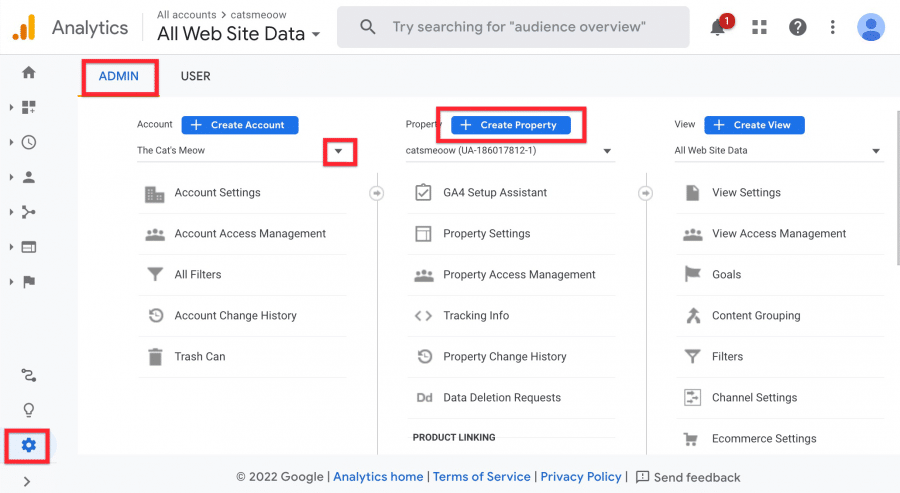Open the catsmeoow property dropdown arrow
Viewport: 900px width, 493px height.
(x=607, y=152)
